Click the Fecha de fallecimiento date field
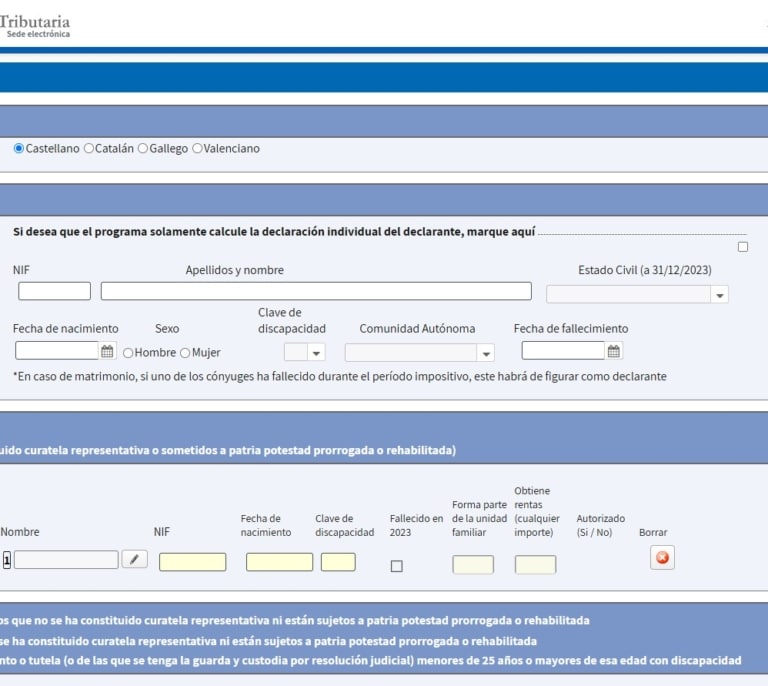 tap(563, 351)
